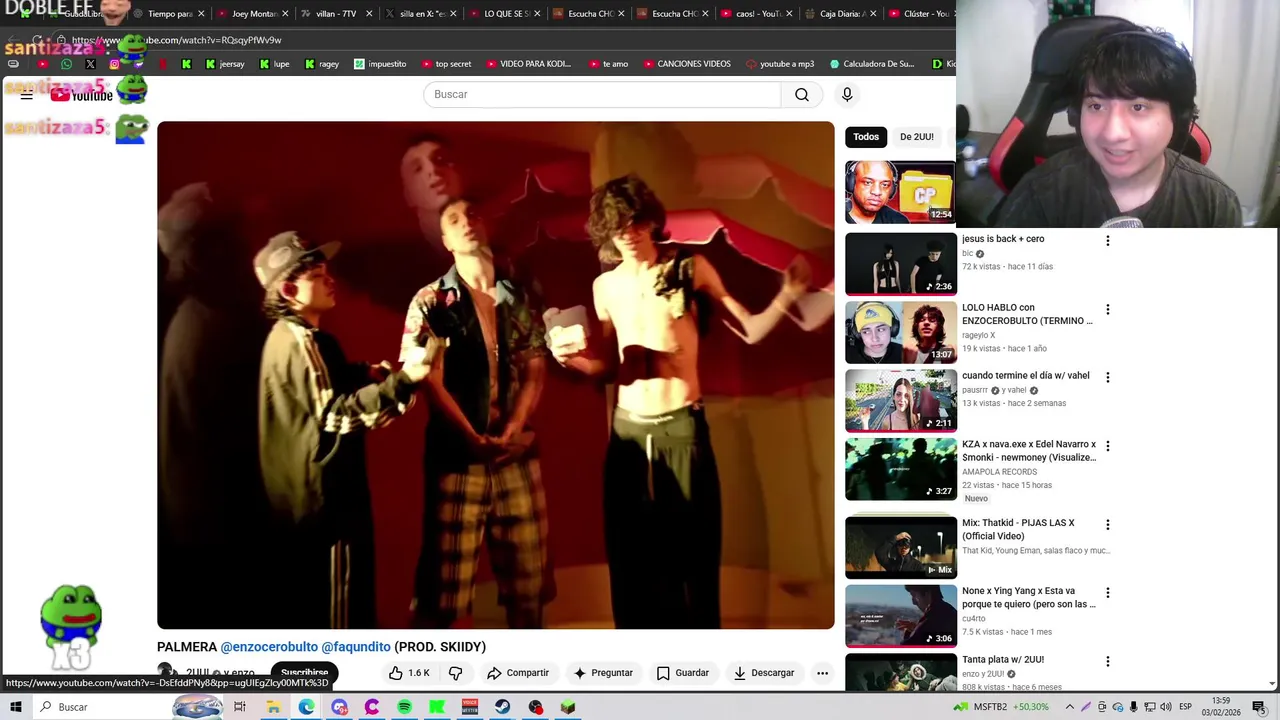
Task: Switch to the 'villan - 7TV' browser tab
Action: pyautogui.click(x=335, y=14)
